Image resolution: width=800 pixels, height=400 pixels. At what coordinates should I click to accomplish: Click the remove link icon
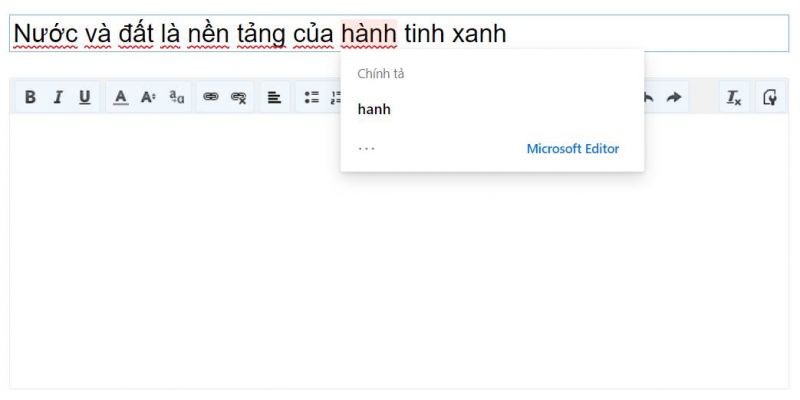(x=239, y=97)
